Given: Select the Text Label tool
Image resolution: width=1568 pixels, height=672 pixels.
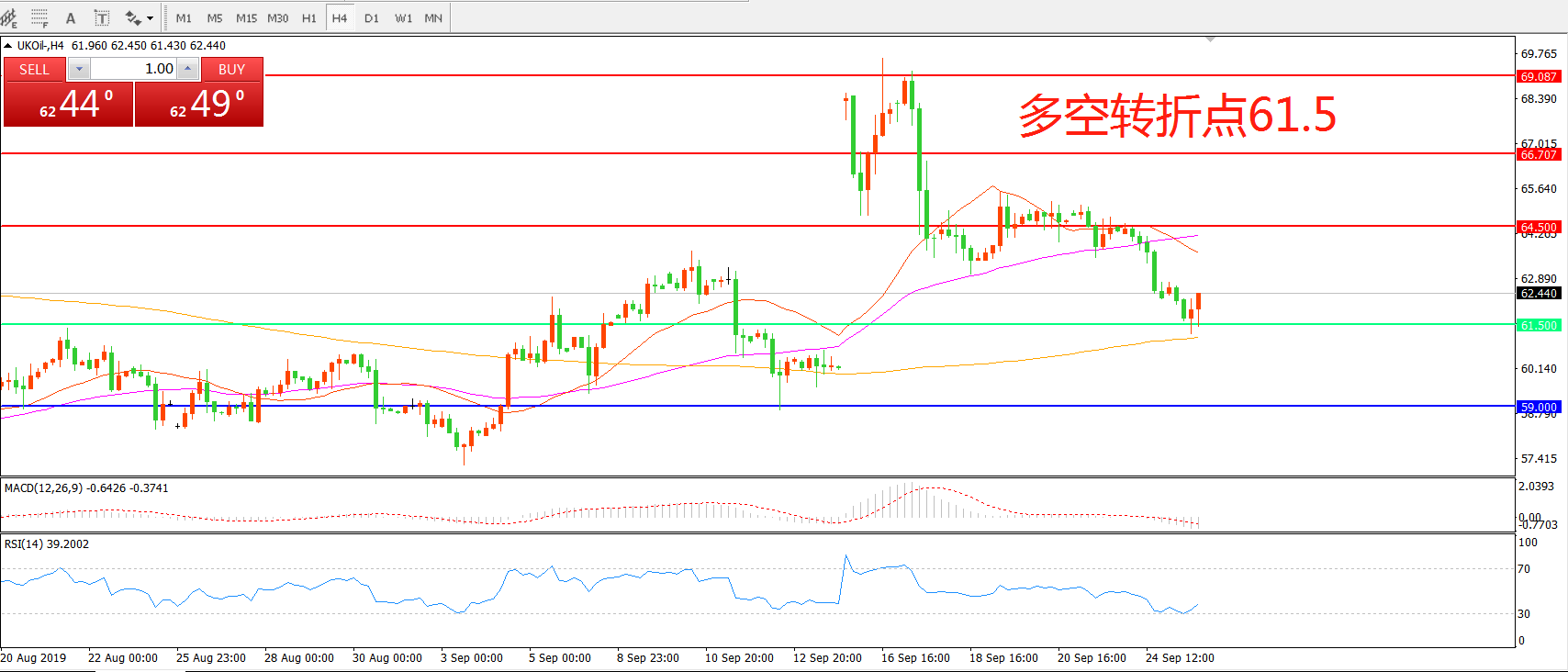Looking at the screenshot, I should pos(102,17).
